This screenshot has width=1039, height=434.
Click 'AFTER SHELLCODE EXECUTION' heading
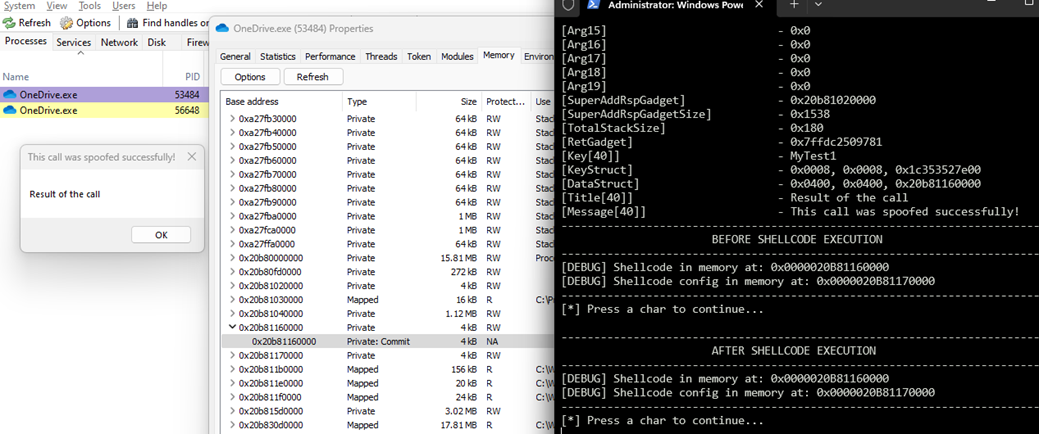click(x=794, y=351)
